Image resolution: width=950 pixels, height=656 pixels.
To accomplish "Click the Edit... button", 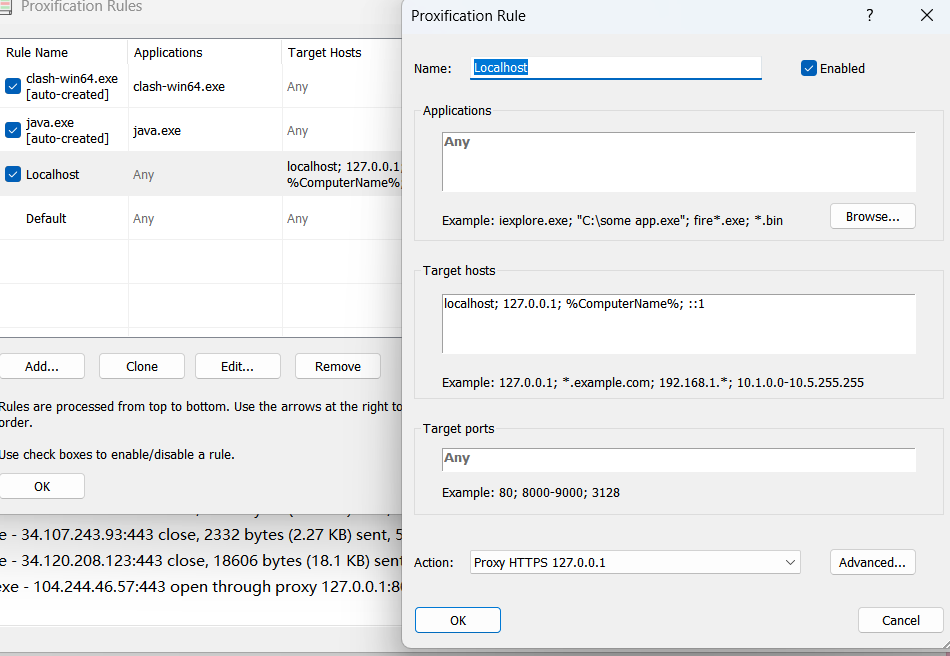I will coord(237,366).
